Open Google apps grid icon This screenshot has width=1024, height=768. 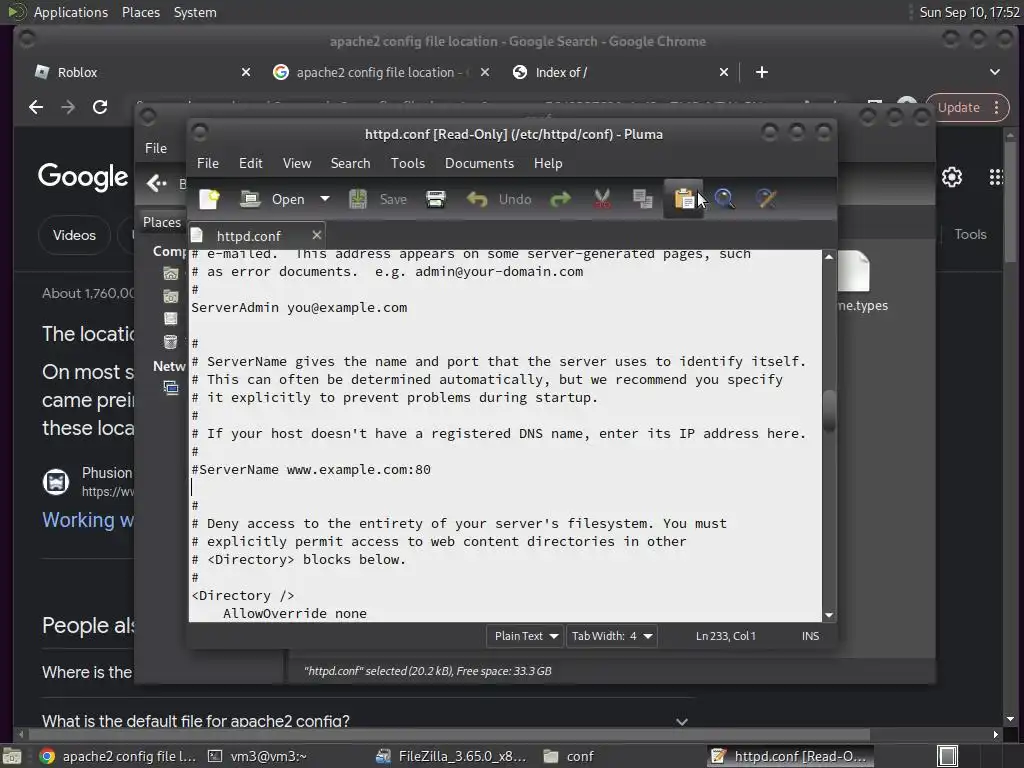point(996,177)
